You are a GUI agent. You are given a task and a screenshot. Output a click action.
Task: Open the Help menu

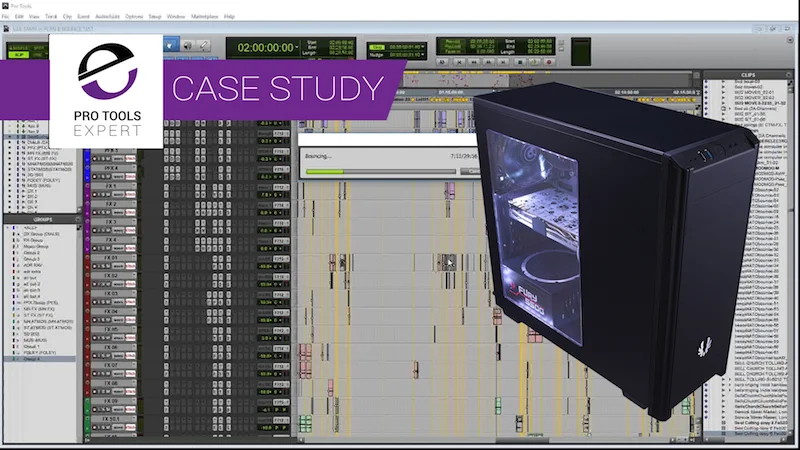229,17
